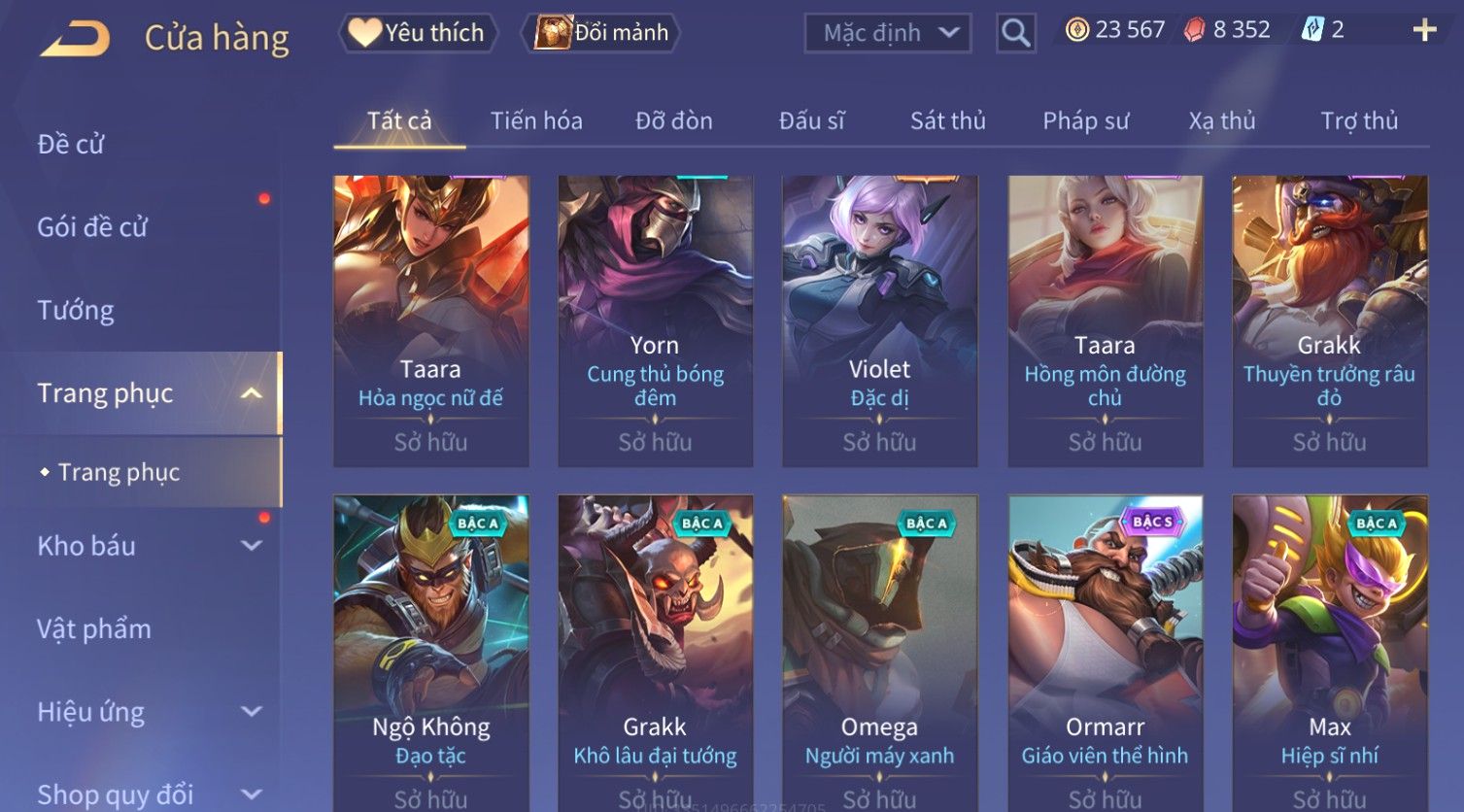Open Tướng in the sidebar
1464x812 pixels.
[x=76, y=310]
